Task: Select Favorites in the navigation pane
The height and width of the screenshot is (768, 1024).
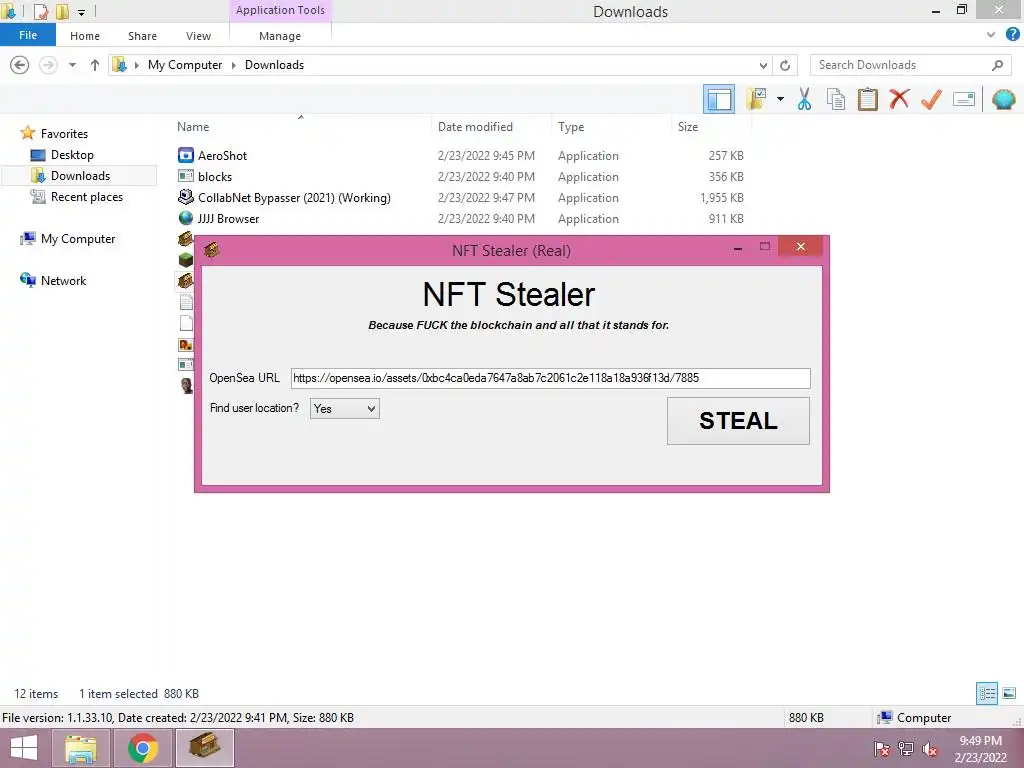Action: pyautogui.click(x=64, y=133)
